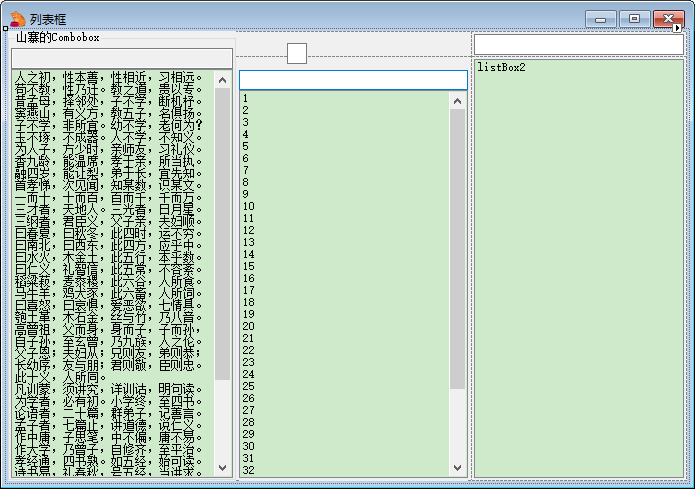
Task: Select item 28 in the number list
Action: click(345, 422)
